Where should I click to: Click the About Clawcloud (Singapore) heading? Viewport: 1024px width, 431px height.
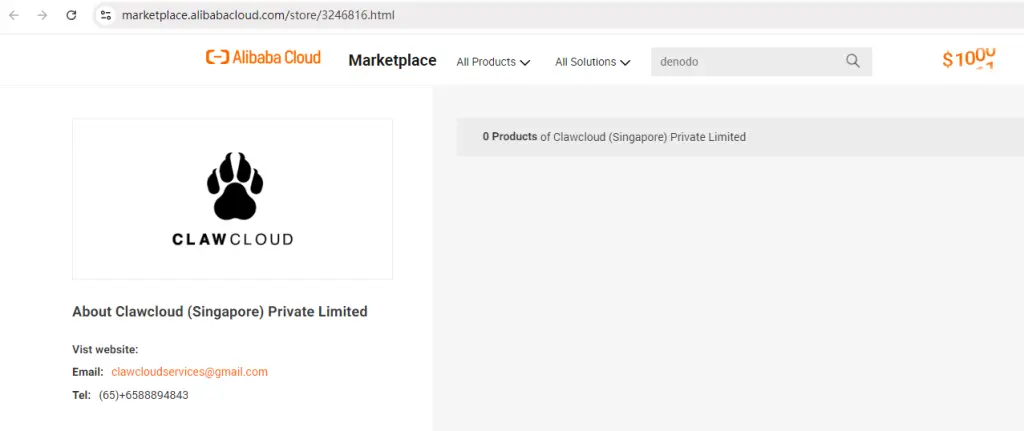(x=220, y=311)
